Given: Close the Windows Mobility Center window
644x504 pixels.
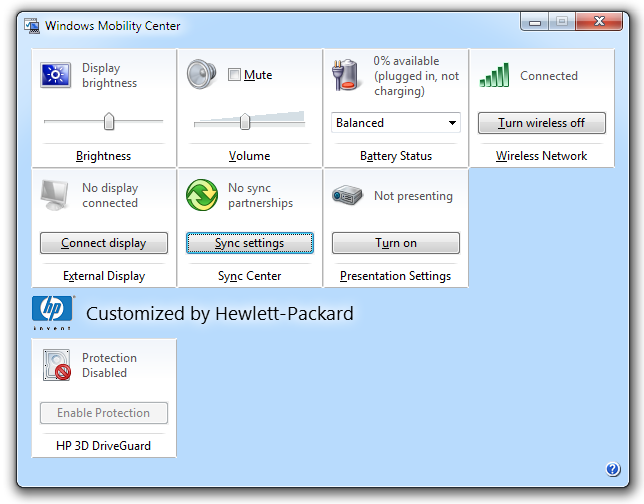Looking at the screenshot, I should tap(599, 22).
